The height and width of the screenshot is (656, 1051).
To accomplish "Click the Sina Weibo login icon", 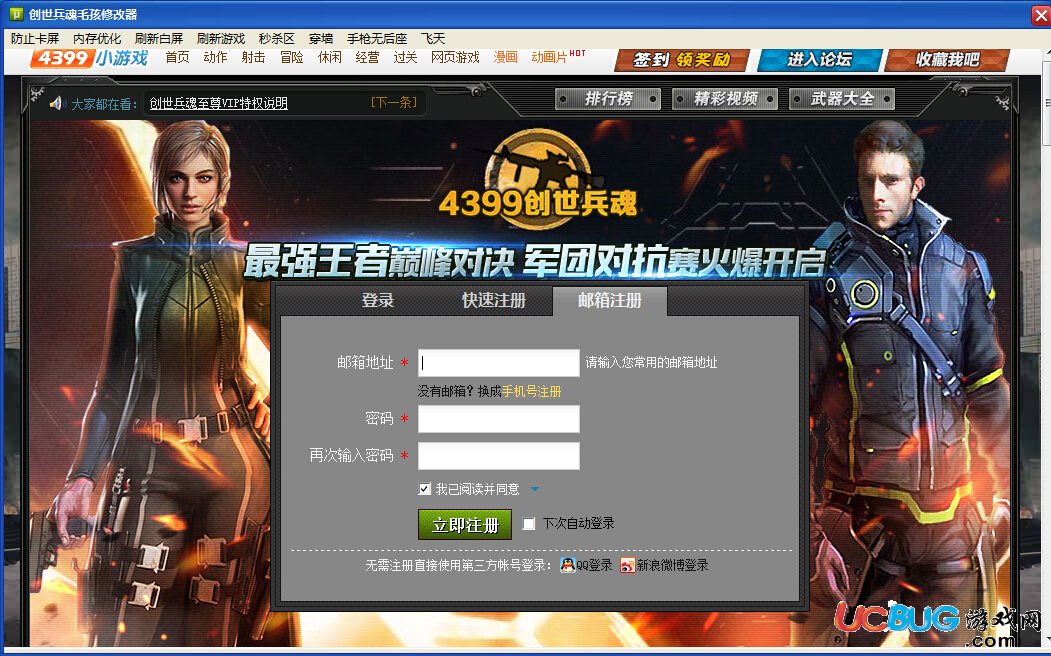I will click(627, 566).
